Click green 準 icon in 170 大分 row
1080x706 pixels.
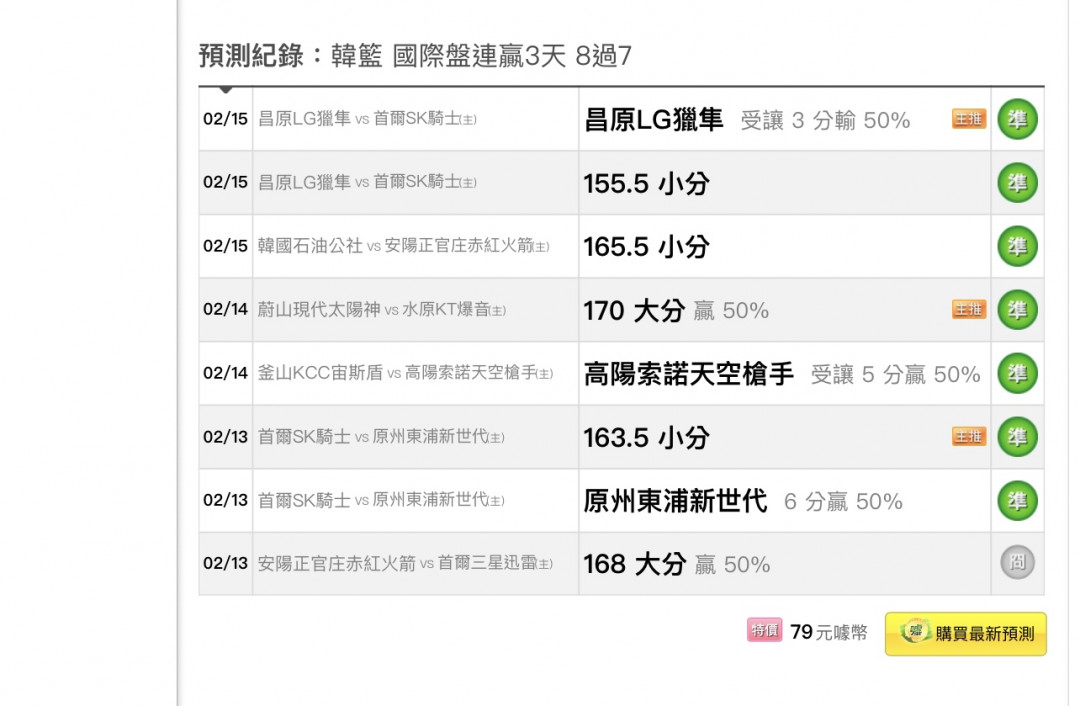point(1017,310)
